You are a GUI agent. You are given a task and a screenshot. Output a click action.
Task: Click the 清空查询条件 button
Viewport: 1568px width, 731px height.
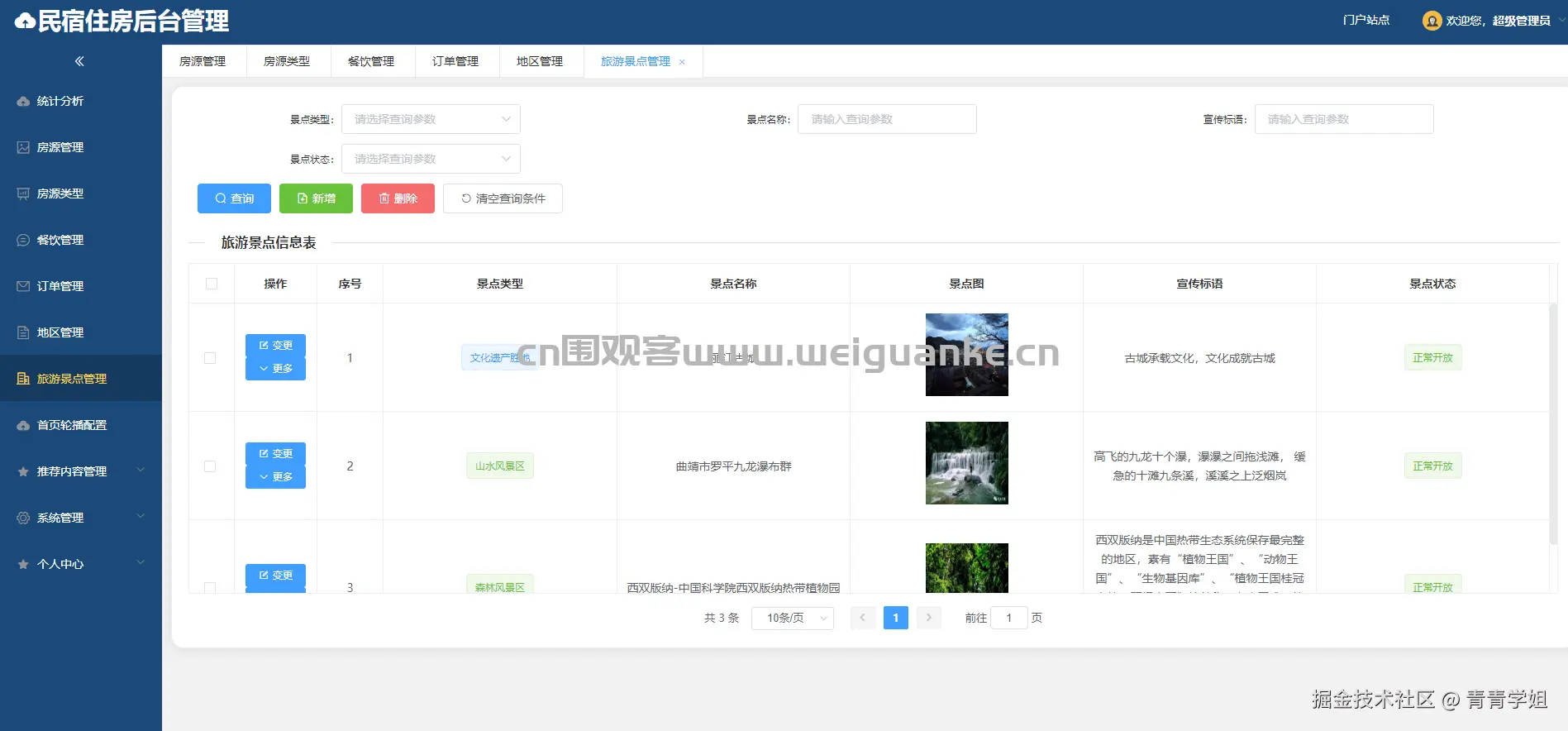tap(503, 198)
